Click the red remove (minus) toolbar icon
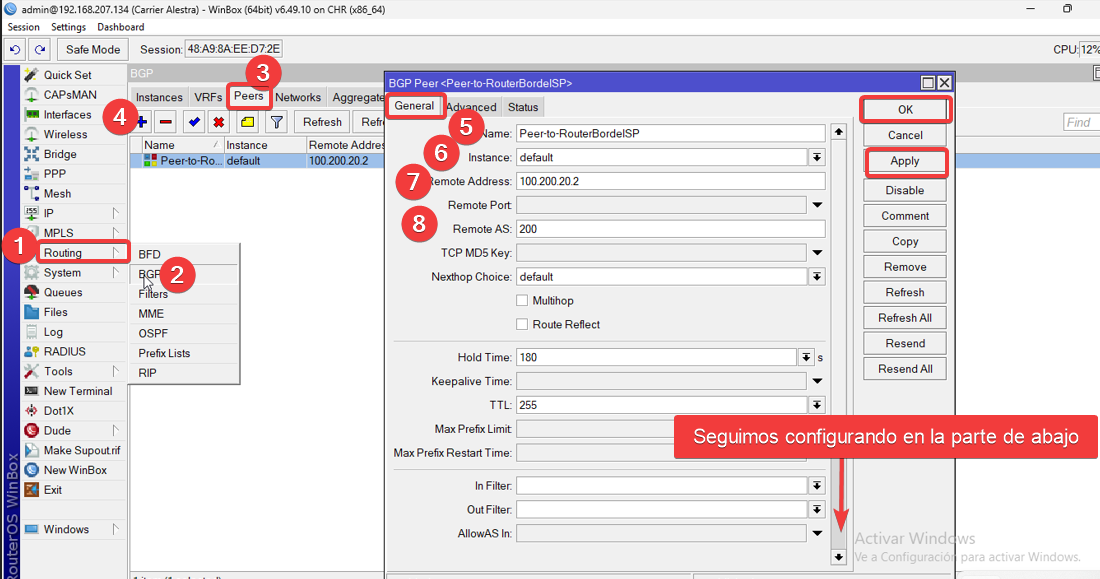This screenshot has height=579, width=1100. pyautogui.click(x=166, y=122)
